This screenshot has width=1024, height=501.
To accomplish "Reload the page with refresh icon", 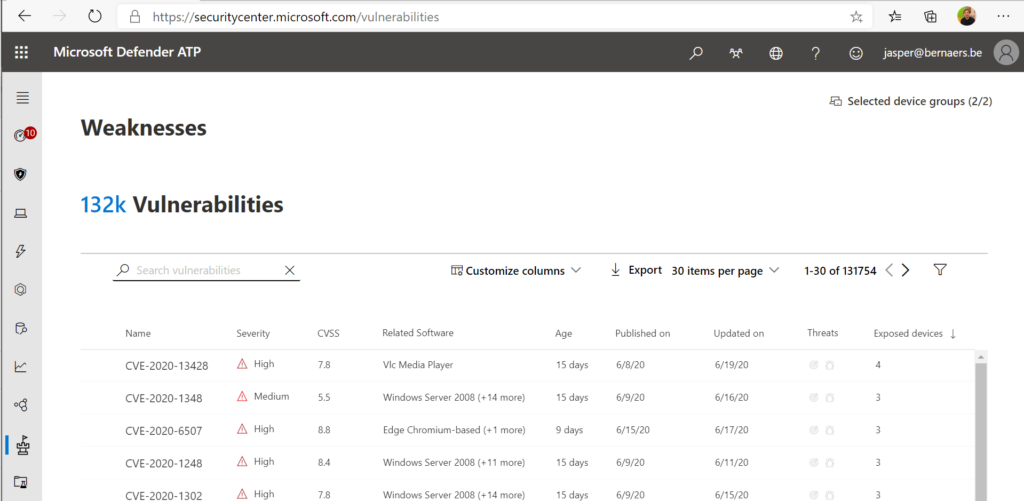I will (x=95, y=16).
